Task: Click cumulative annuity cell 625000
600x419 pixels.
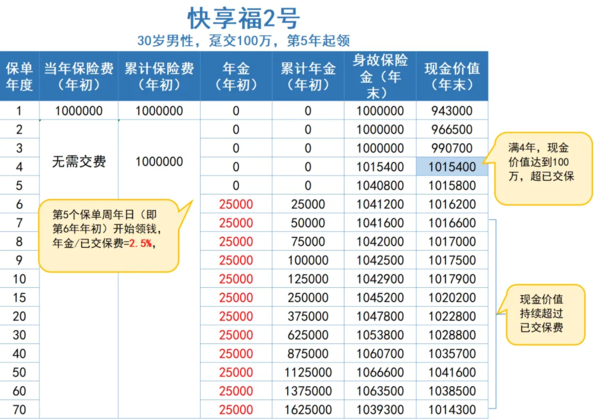Action: (x=308, y=335)
